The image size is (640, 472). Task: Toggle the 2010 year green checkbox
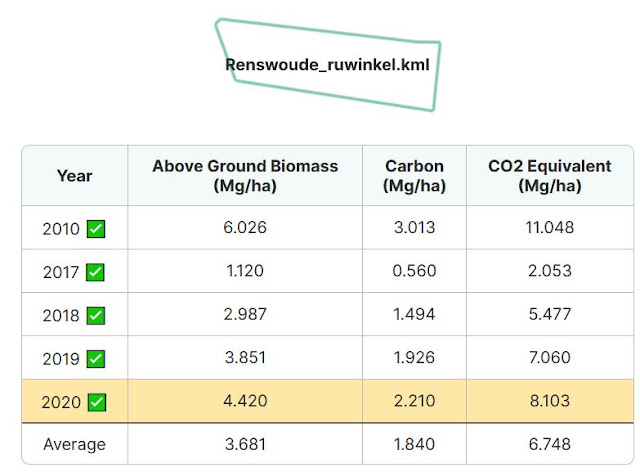(x=96, y=229)
